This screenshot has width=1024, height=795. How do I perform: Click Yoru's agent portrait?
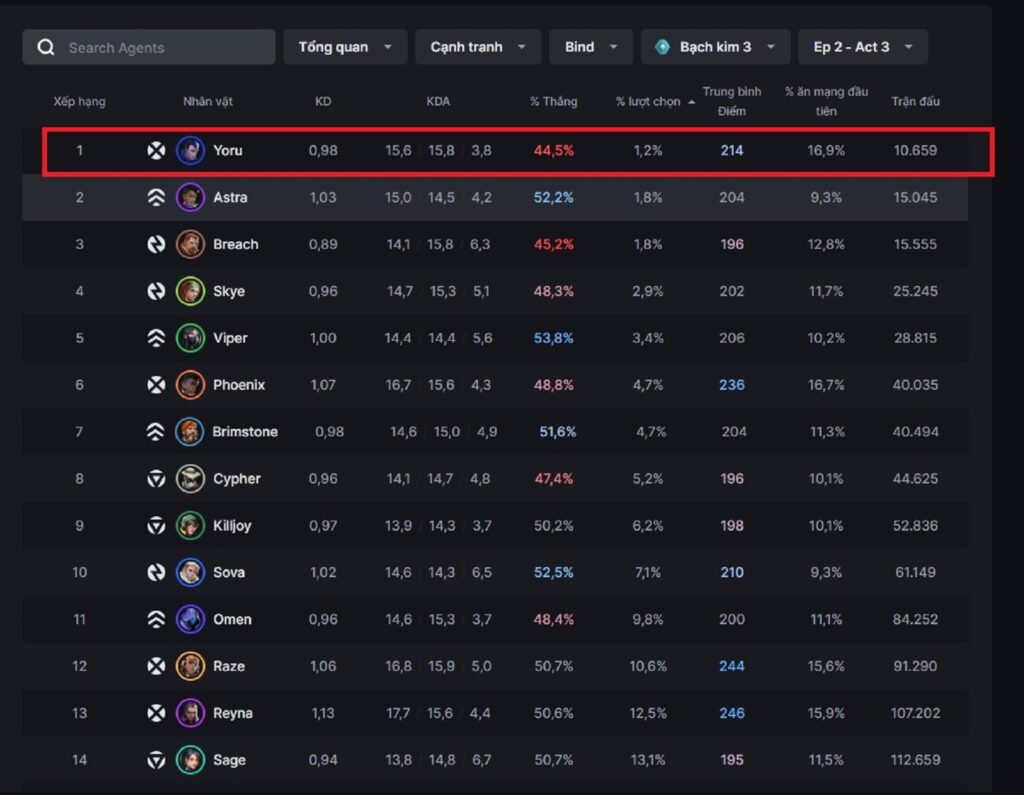click(x=190, y=150)
